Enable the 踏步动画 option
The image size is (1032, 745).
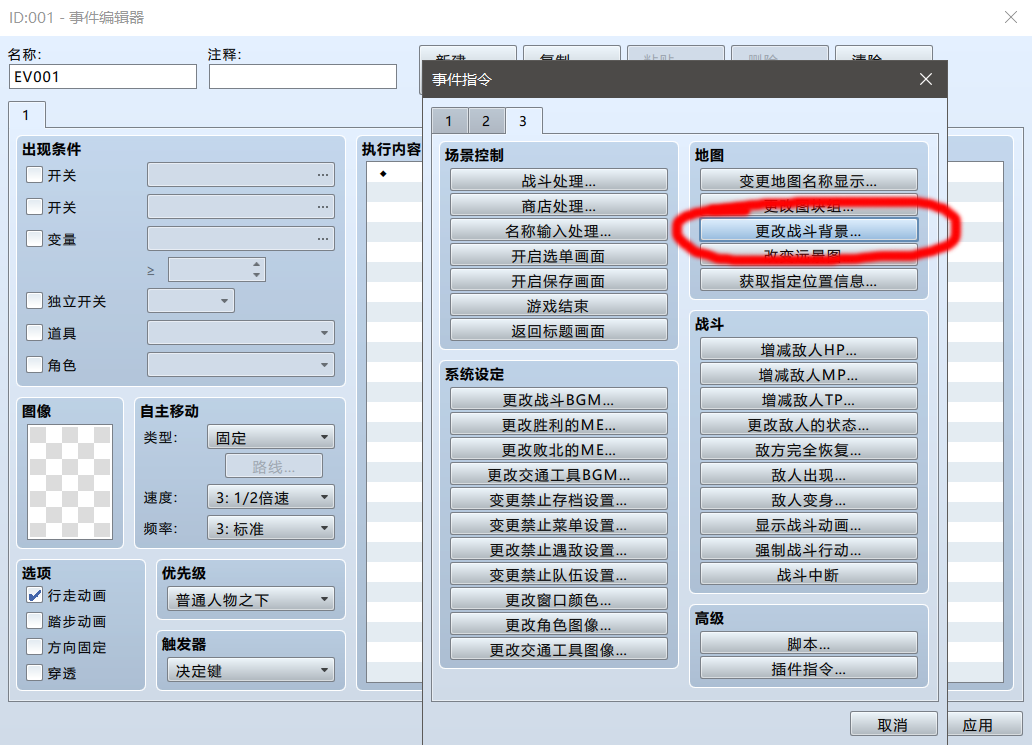pyautogui.click(x=34, y=621)
